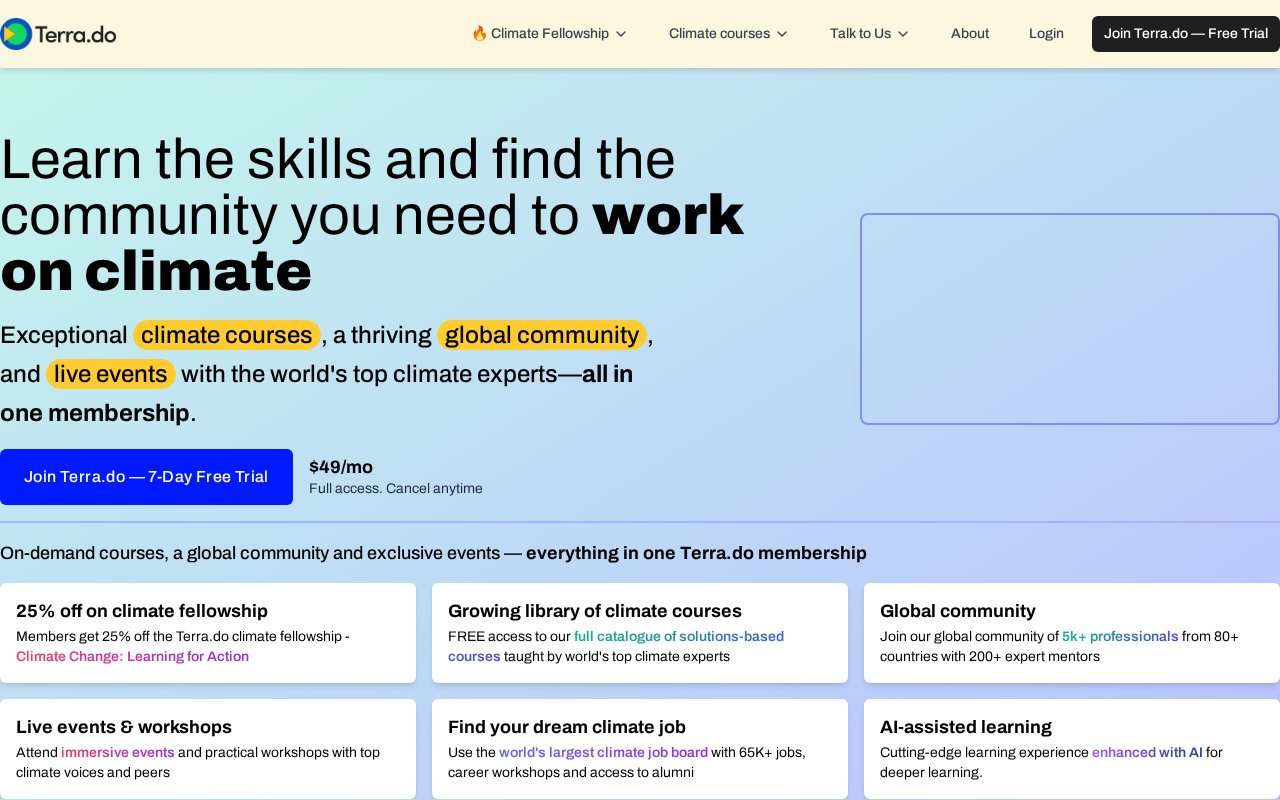Expand the Talk to Us chevron
Image resolution: width=1280 pixels, height=800 pixels.
pos(903,34)
